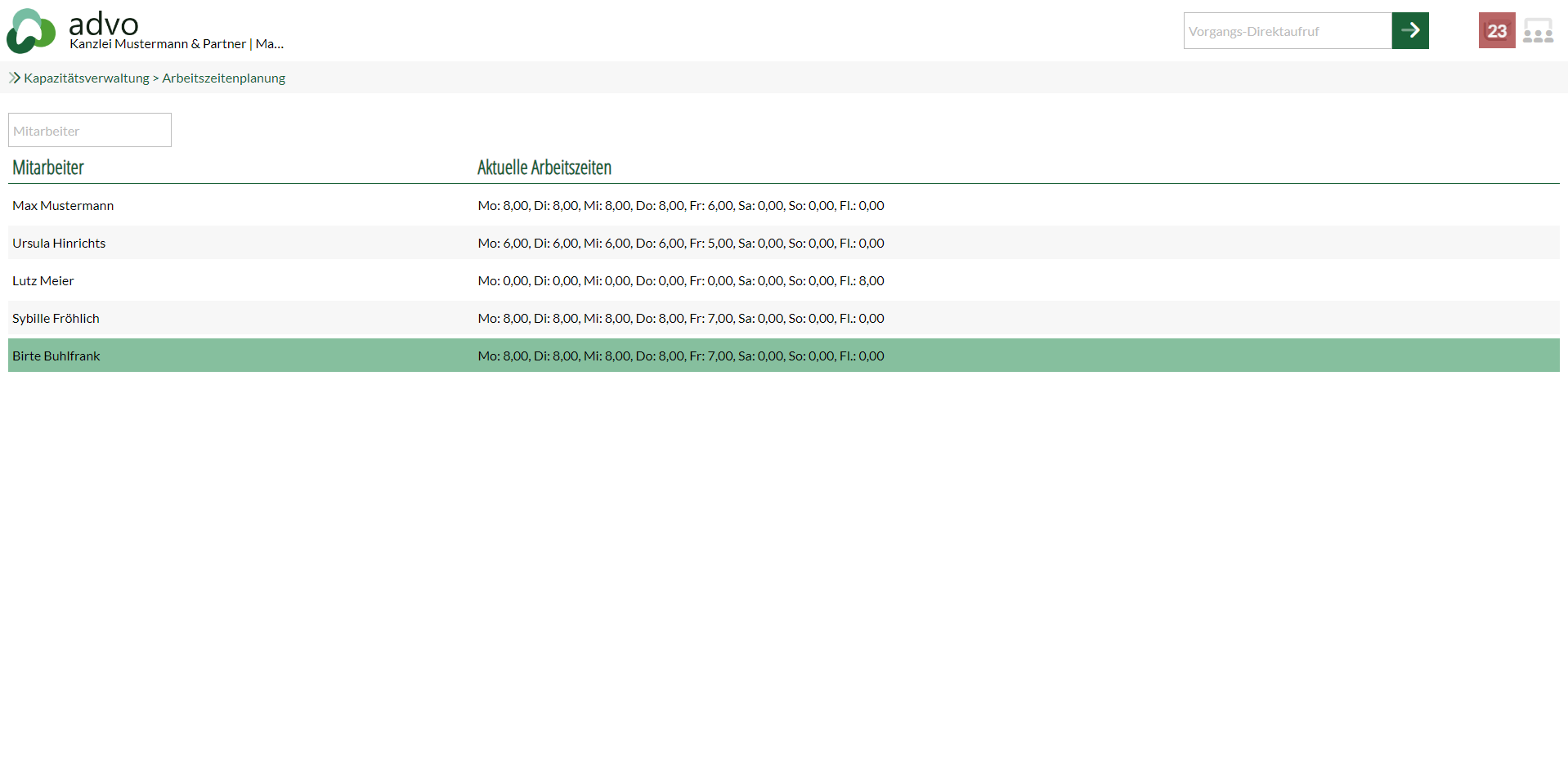Choose Lutz Meier from the list
This screenshot has height=783, width=1568.
(43, 281)
